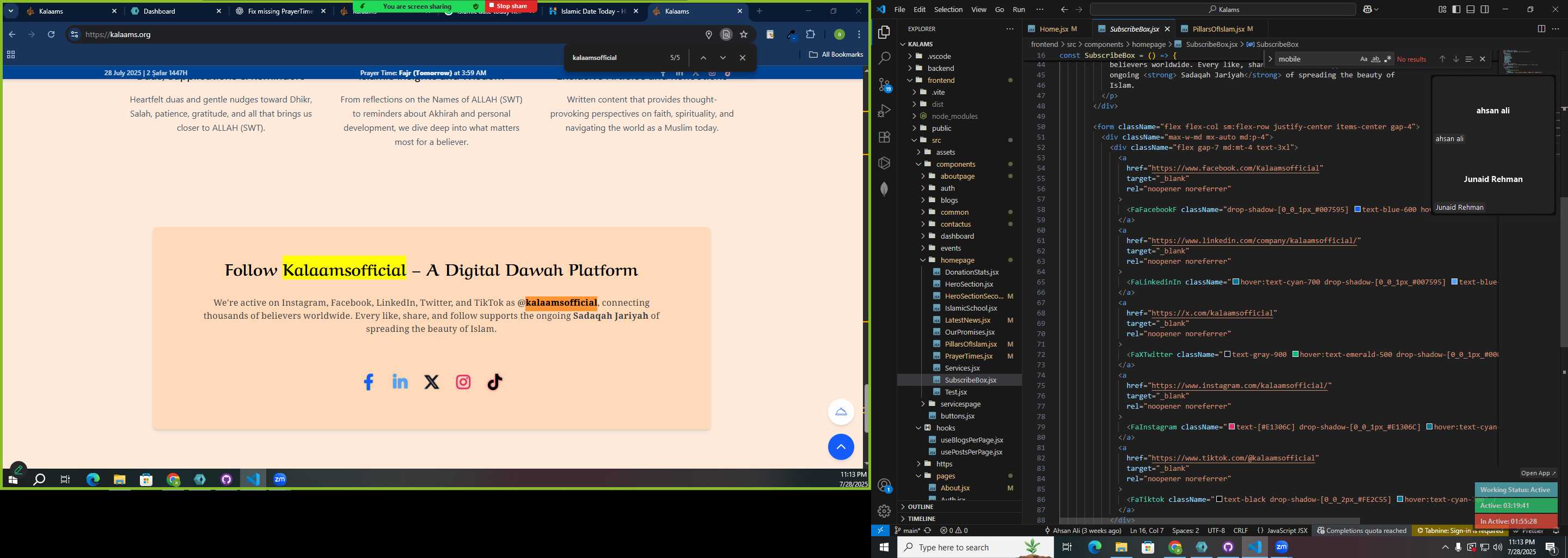Toggle Secondary Side Bar layout button
This screenshot has height=558, width=1568.
coord(1485,9)
